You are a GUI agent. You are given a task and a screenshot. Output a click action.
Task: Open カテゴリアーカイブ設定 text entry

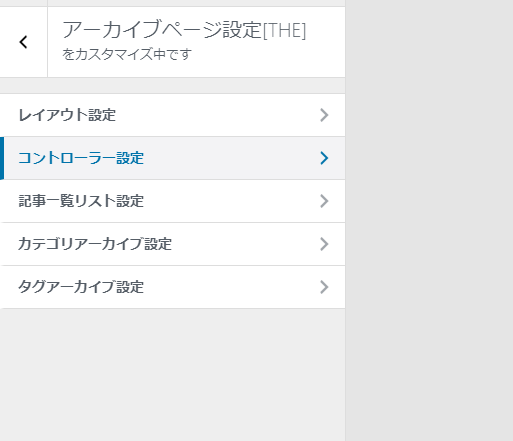(95, 244)
